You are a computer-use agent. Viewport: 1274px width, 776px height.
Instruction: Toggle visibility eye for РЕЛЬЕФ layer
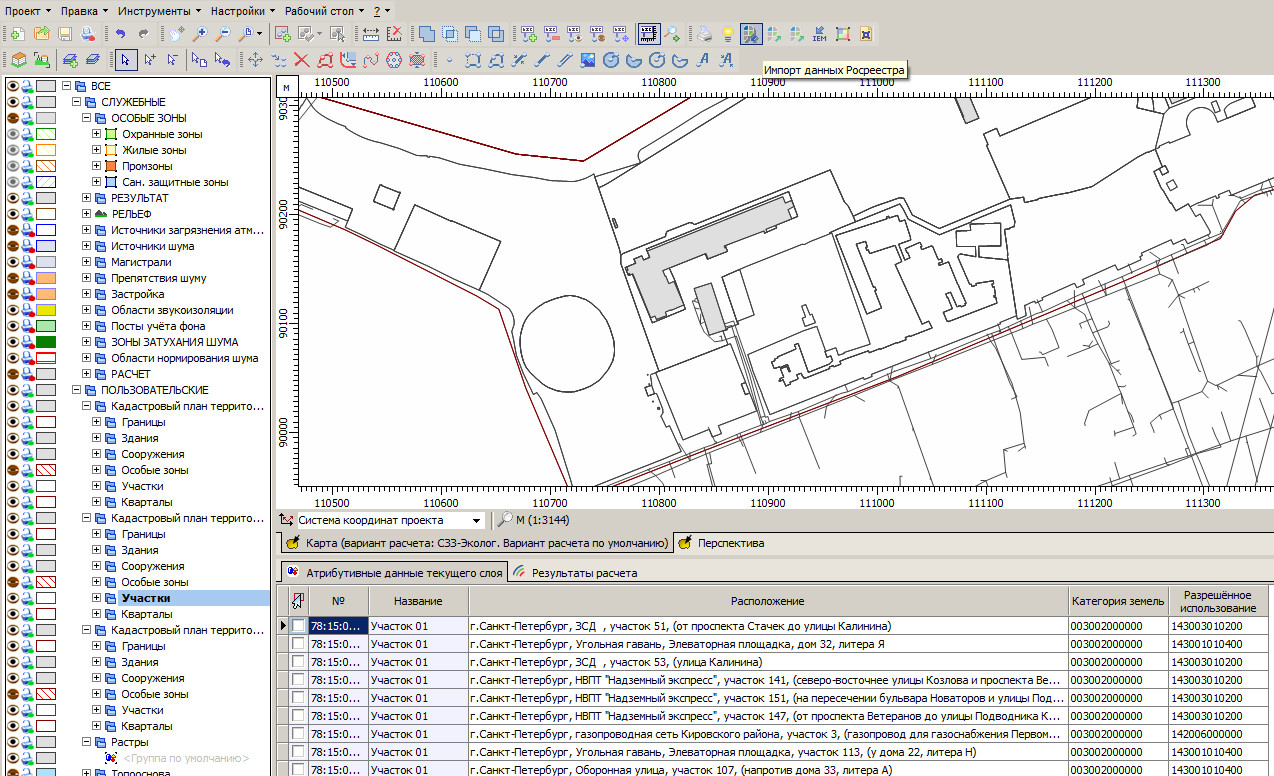(13, 214)
